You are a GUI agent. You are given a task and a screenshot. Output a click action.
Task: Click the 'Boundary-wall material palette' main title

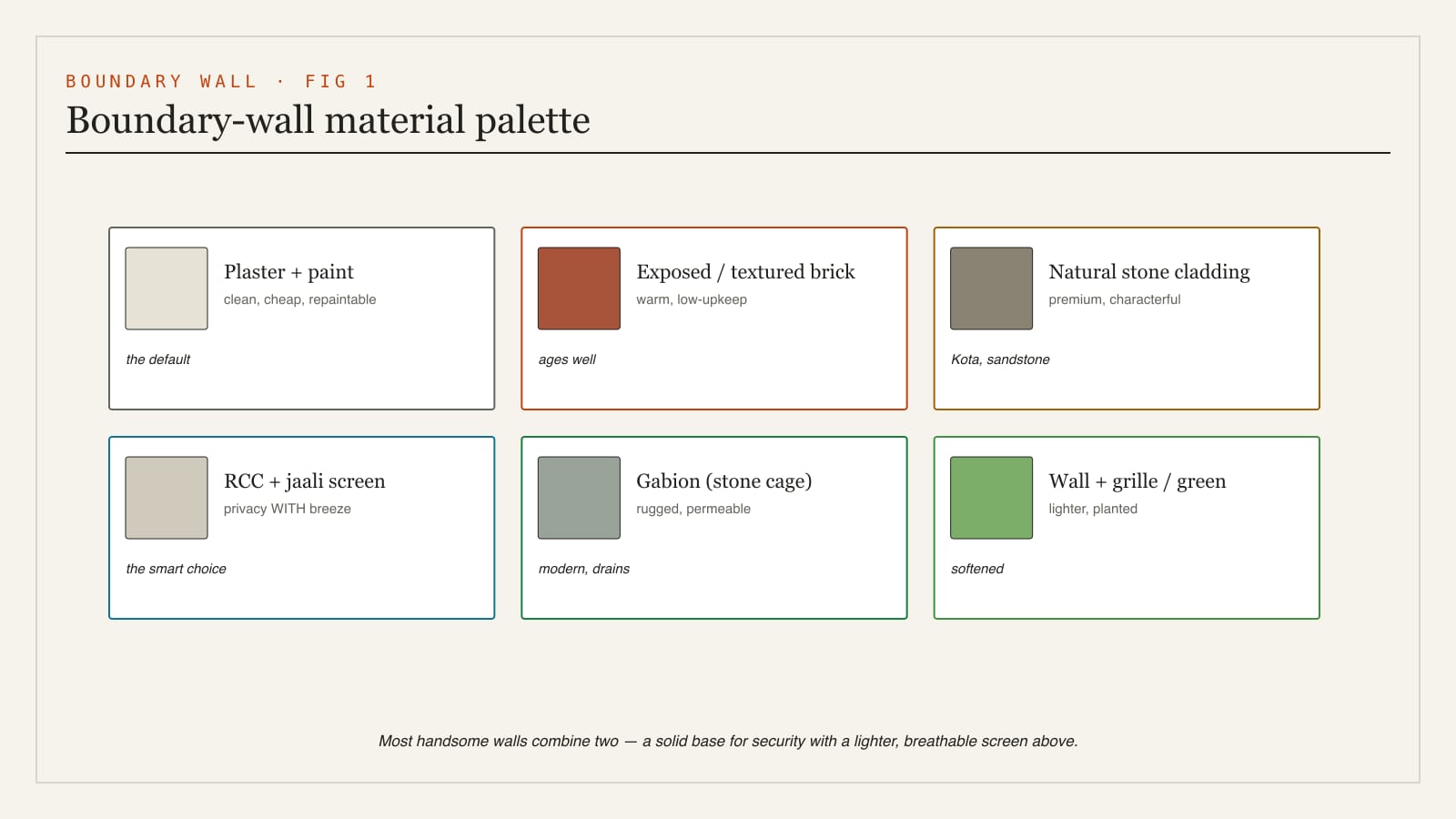coord(329,120)
